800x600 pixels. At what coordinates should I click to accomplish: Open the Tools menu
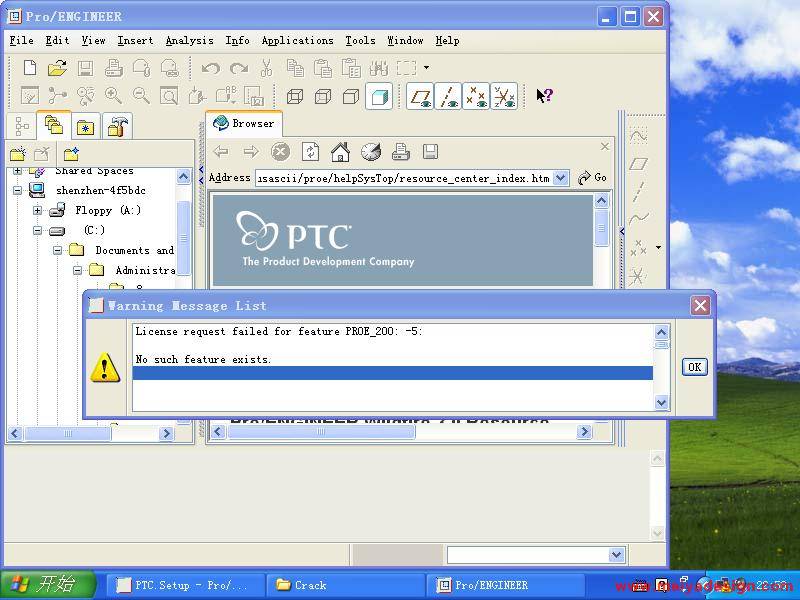(x=360, y=40)
